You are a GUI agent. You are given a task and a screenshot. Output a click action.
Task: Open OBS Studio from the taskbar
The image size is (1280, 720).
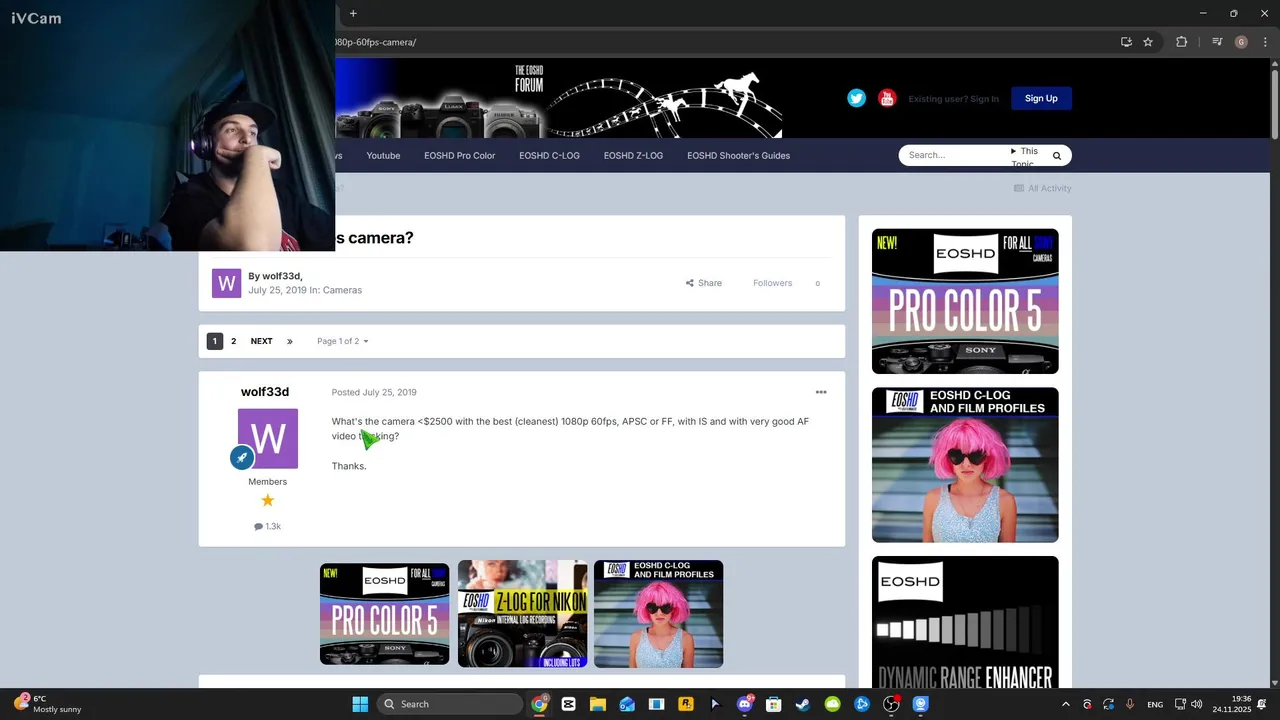coord(891,704)
